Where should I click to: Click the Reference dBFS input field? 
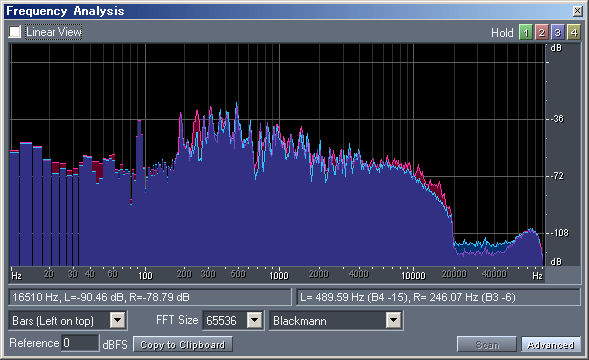80,343
